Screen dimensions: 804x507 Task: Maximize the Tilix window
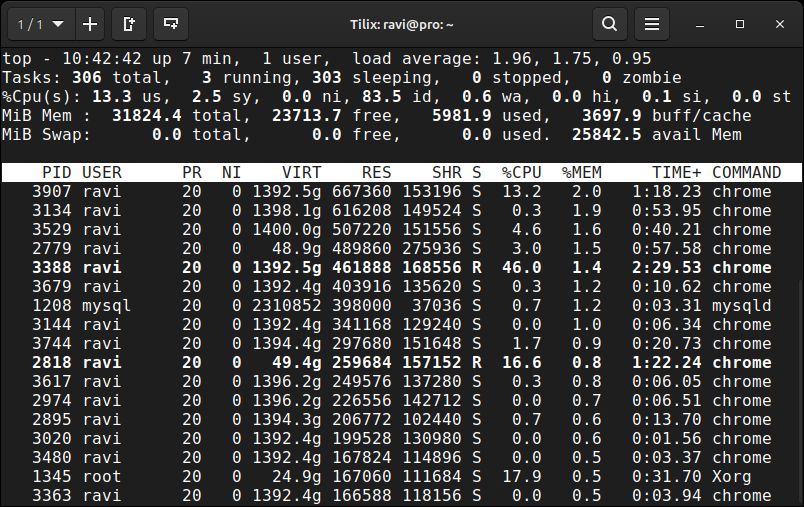click(740, 25)
